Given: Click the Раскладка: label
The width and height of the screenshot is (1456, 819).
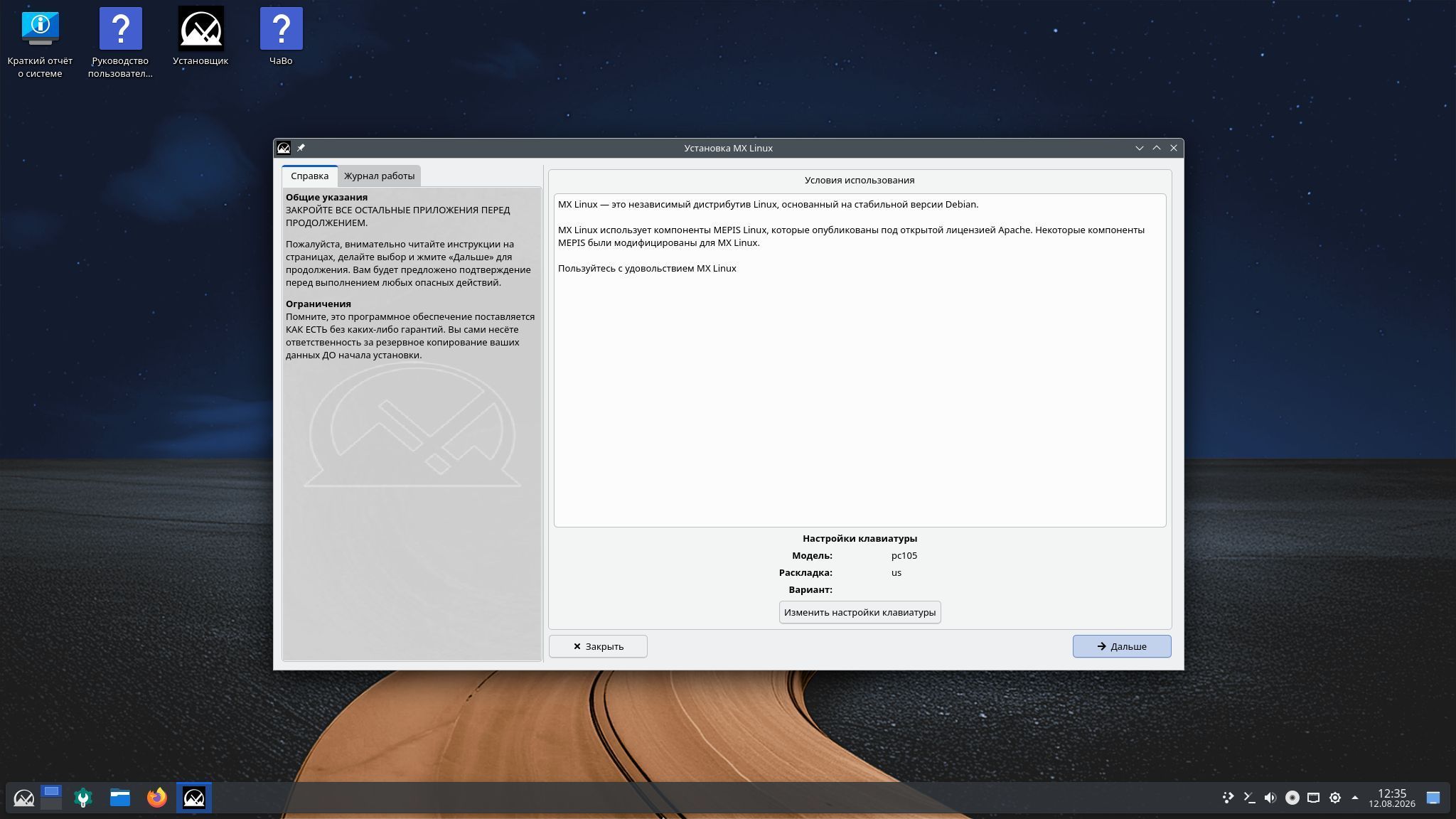Looking at the screenshot, I should (x=805, y=572).
